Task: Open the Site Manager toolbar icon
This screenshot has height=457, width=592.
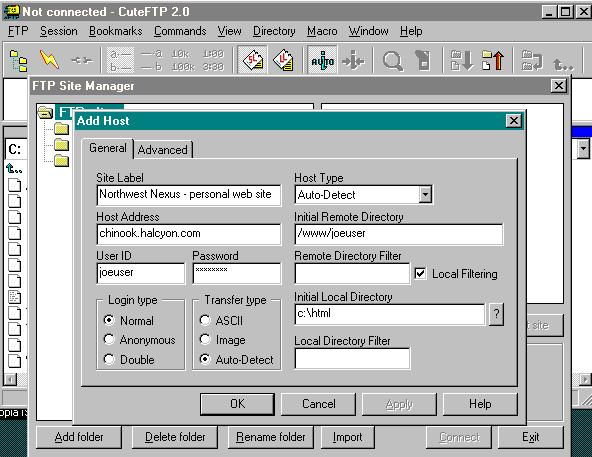Action: coord(18,60)
